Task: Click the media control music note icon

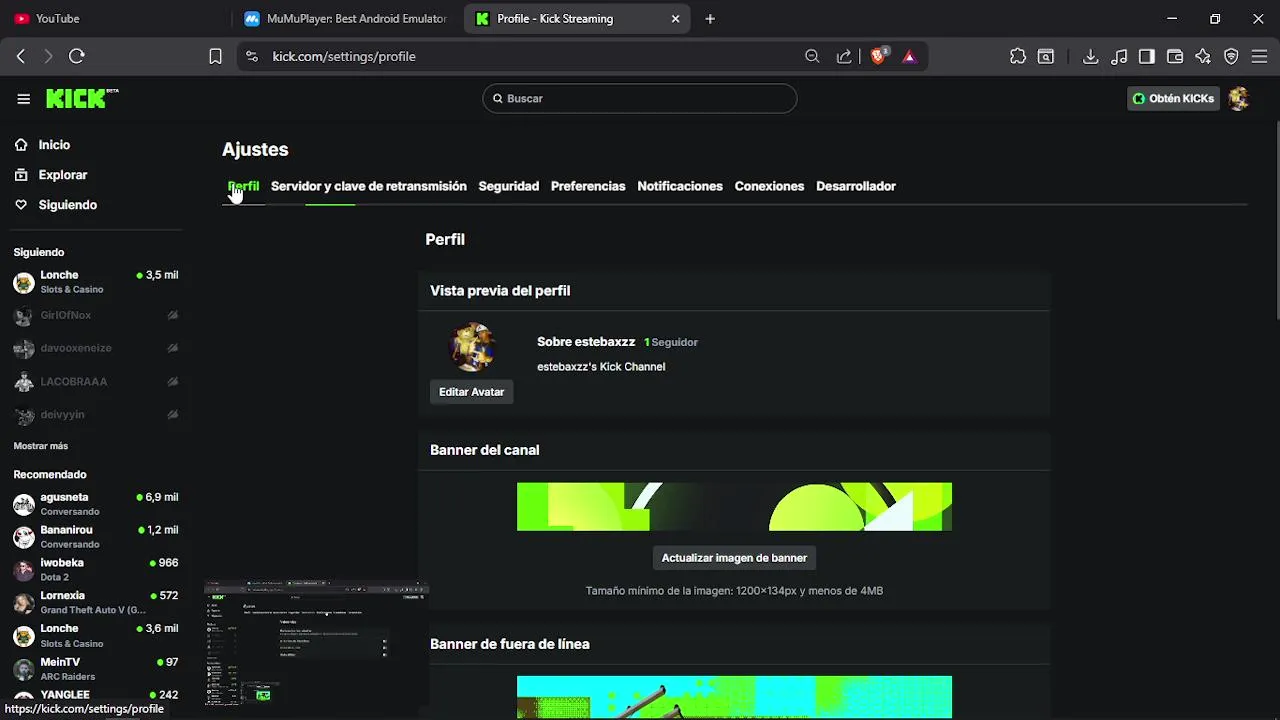Action: point(1119,57)
